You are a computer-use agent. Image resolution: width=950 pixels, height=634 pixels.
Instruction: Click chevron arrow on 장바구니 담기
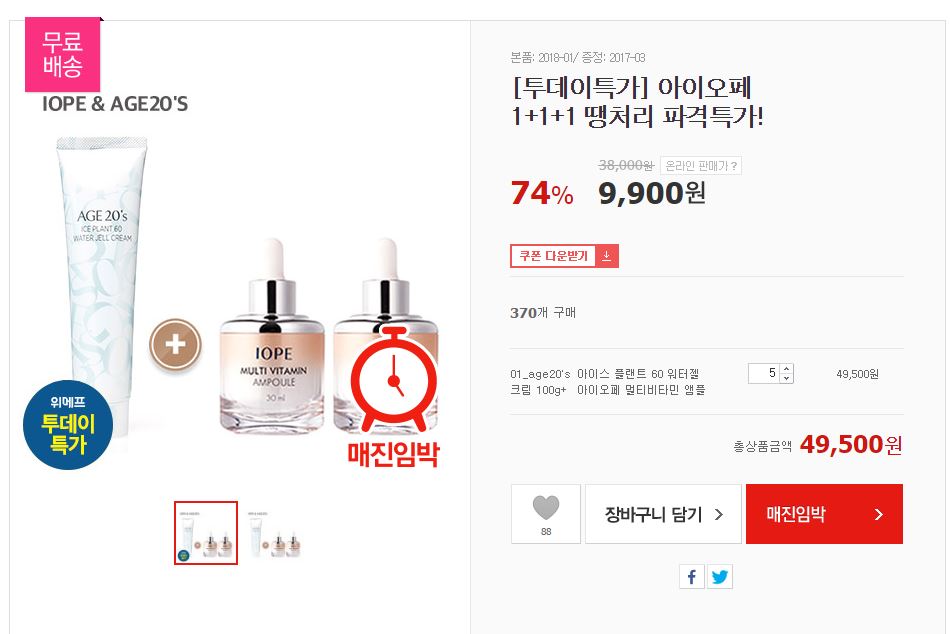pos(719,515)
